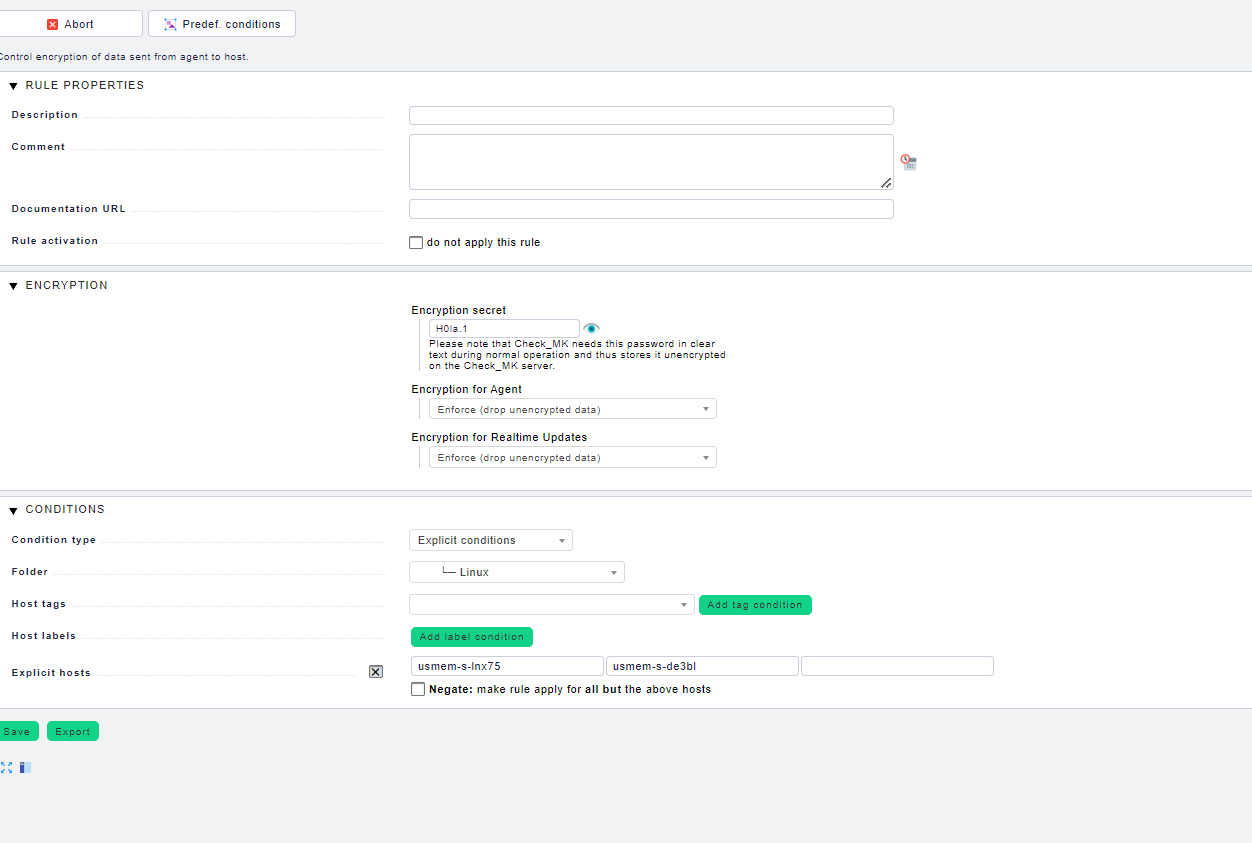Image resolution: width=1252 pixels, height=843 pixels.
Task: Click the fullscreen arrows icon below Save
Action: [x=6, y=768]
